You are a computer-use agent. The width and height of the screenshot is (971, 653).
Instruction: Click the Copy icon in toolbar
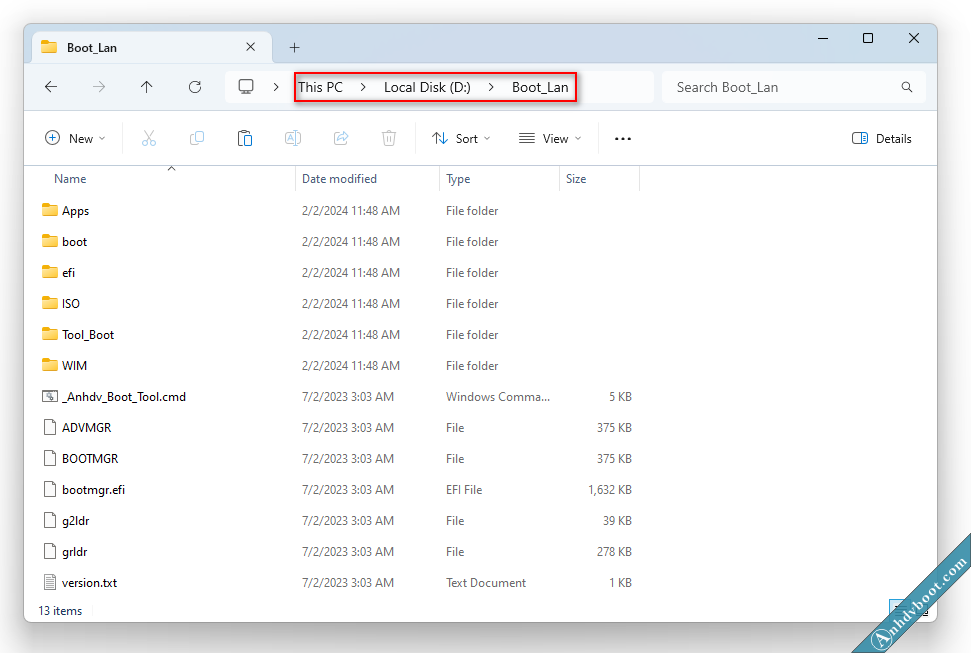point(197,139)
